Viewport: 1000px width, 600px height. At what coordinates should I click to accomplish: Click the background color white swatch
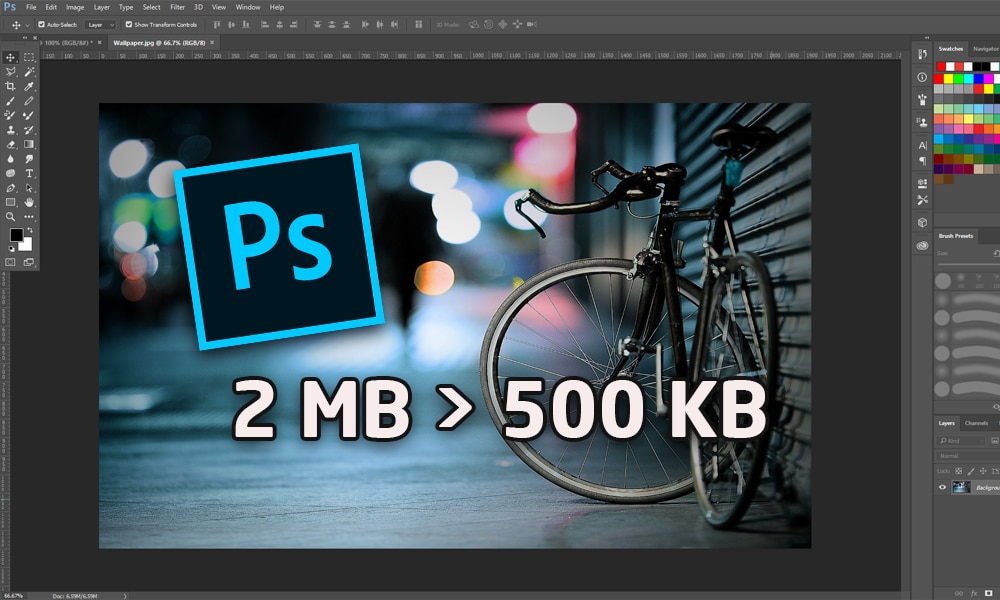point(27,245)
